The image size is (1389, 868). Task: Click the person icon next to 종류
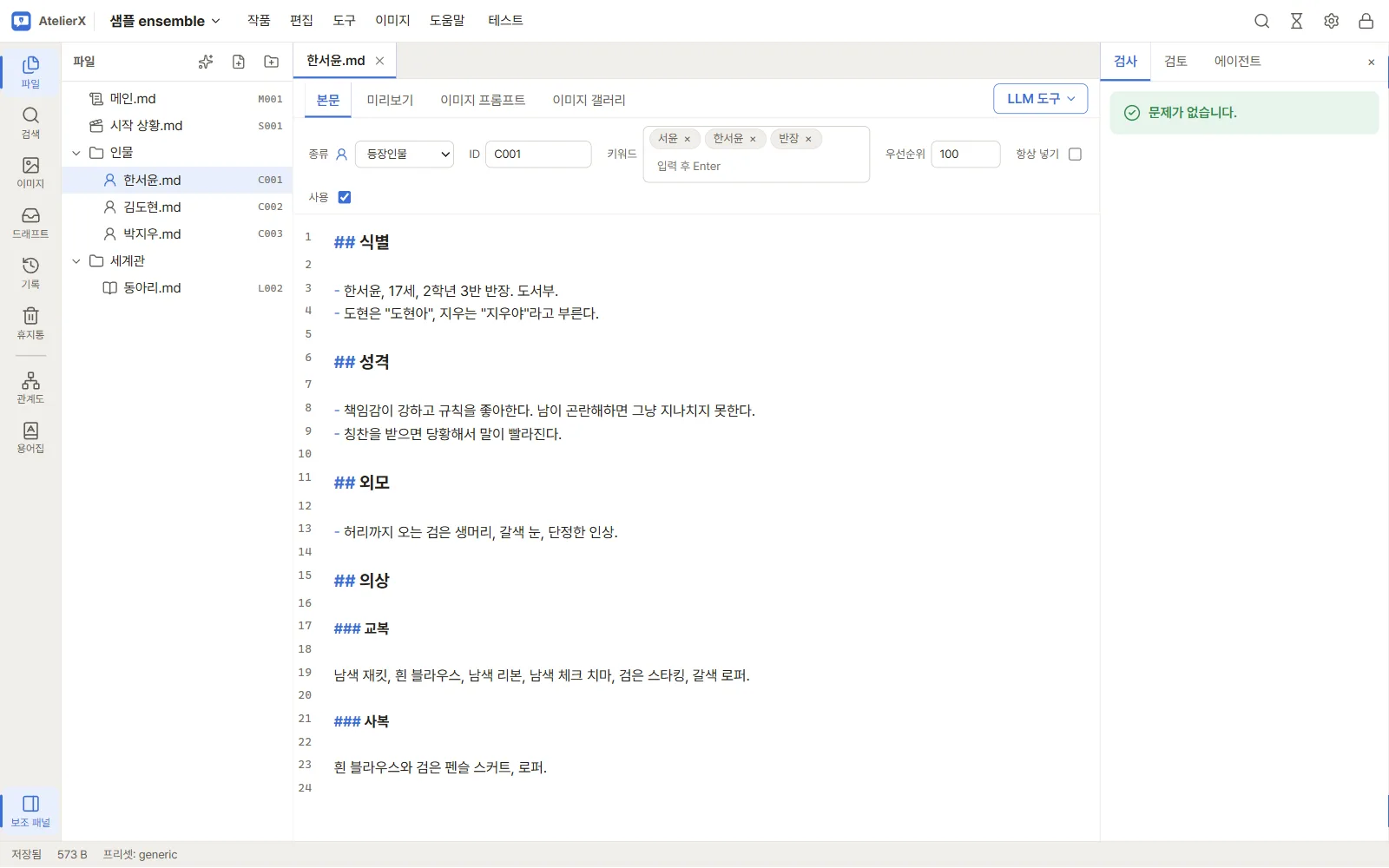[x=342, y=154]
